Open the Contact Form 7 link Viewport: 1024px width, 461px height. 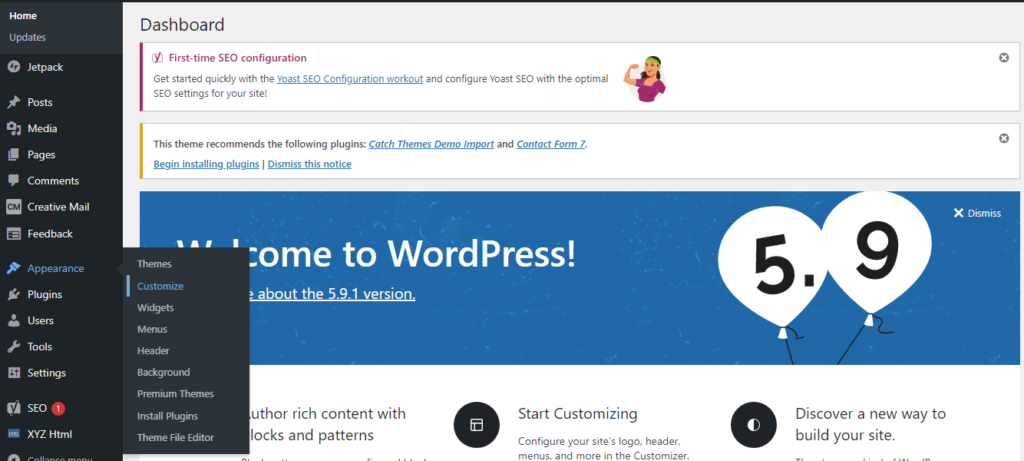(x=551, y=144)
